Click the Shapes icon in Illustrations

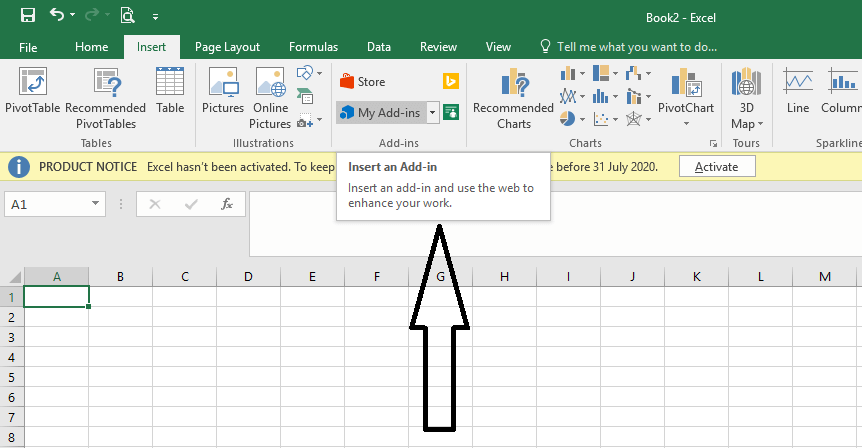point(305,73)
